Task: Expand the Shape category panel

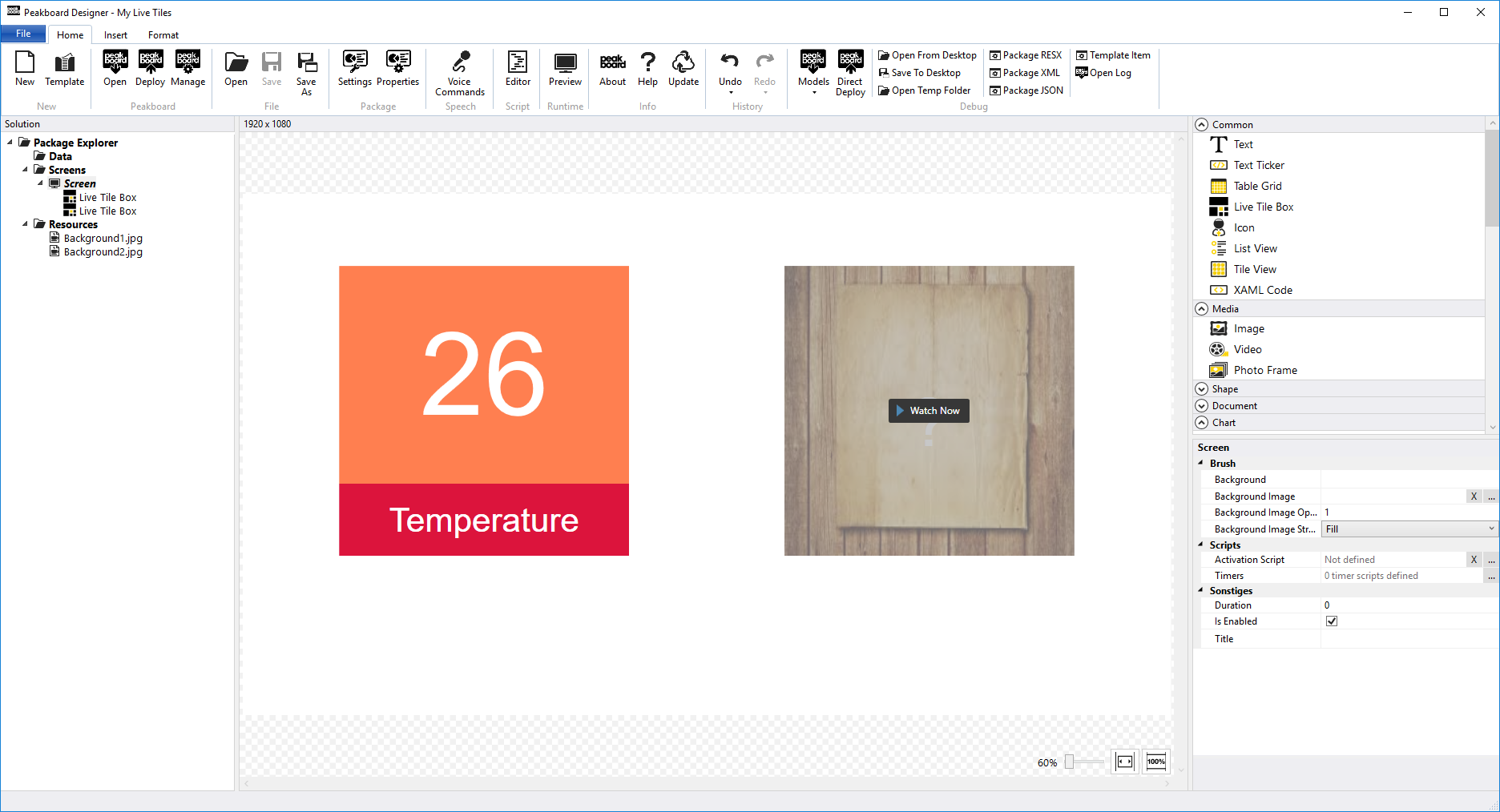Action: point(1202,388)
